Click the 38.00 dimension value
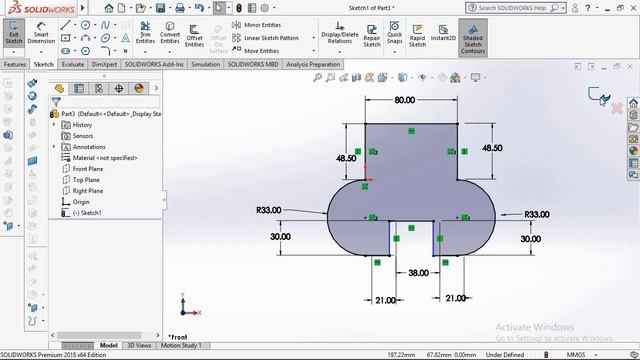This screenshot has width=640, height=360. click(x=418, y=273)
